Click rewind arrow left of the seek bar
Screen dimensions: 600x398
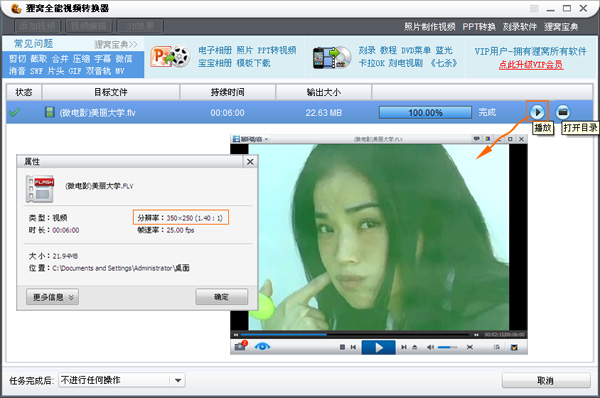236,334
